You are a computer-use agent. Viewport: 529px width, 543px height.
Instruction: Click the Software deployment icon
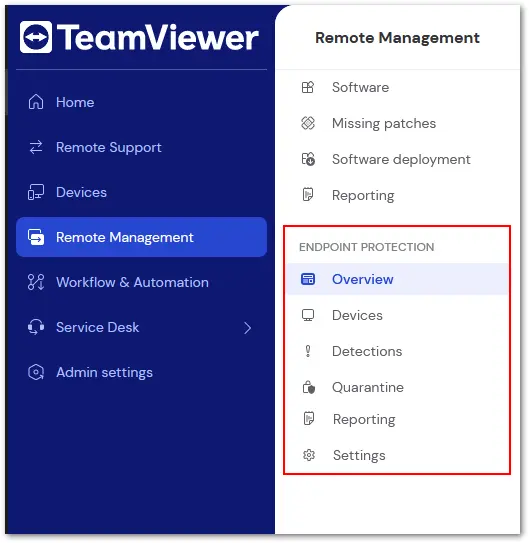click(308, 159)
